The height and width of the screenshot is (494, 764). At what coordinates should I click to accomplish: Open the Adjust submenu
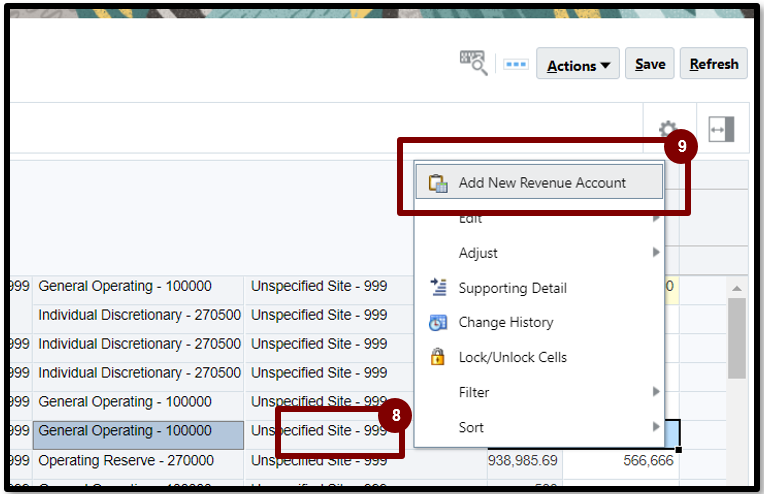[x=539, y=253]
